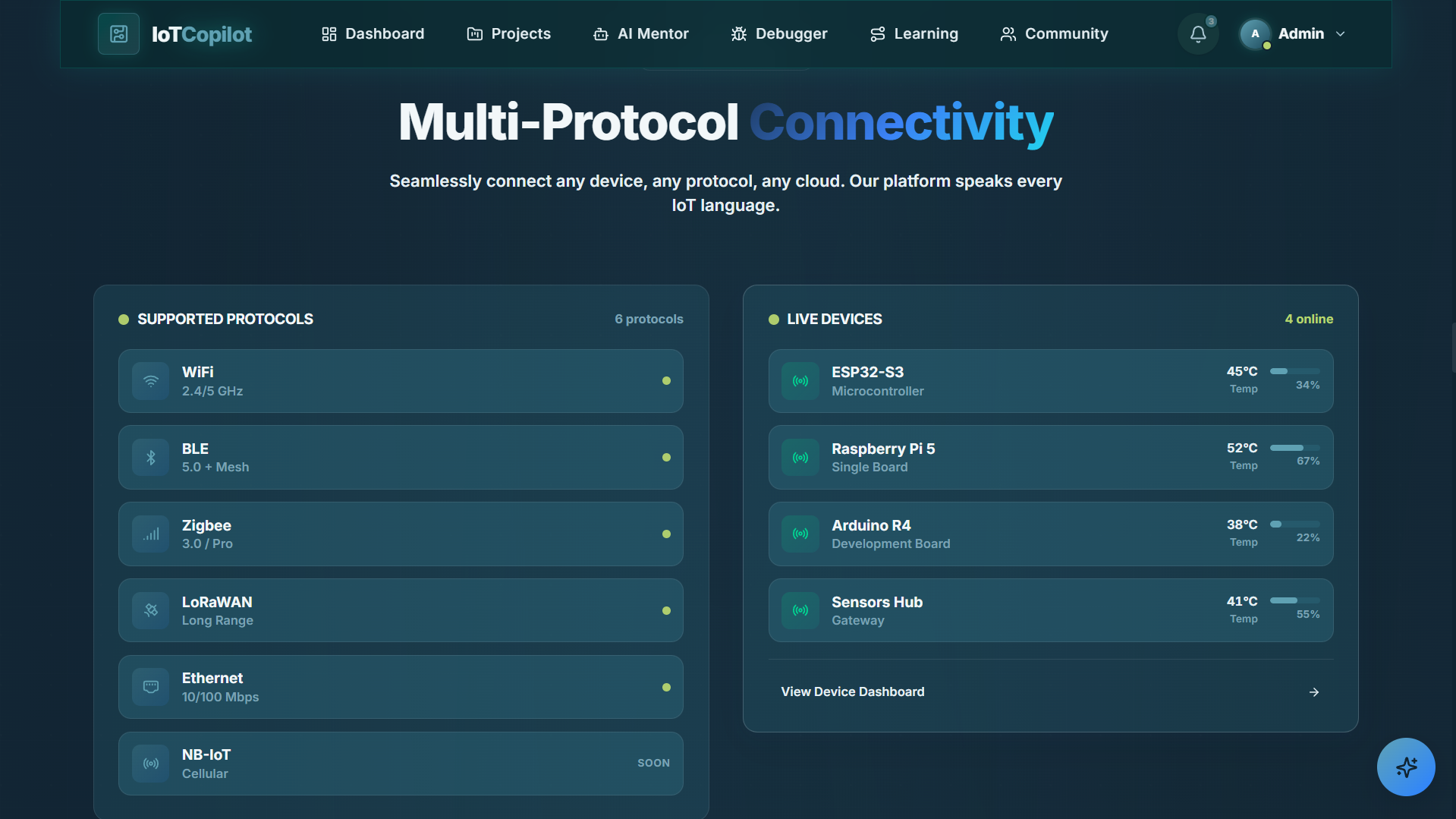Click the Admin avatar circle

point(1255,33)
